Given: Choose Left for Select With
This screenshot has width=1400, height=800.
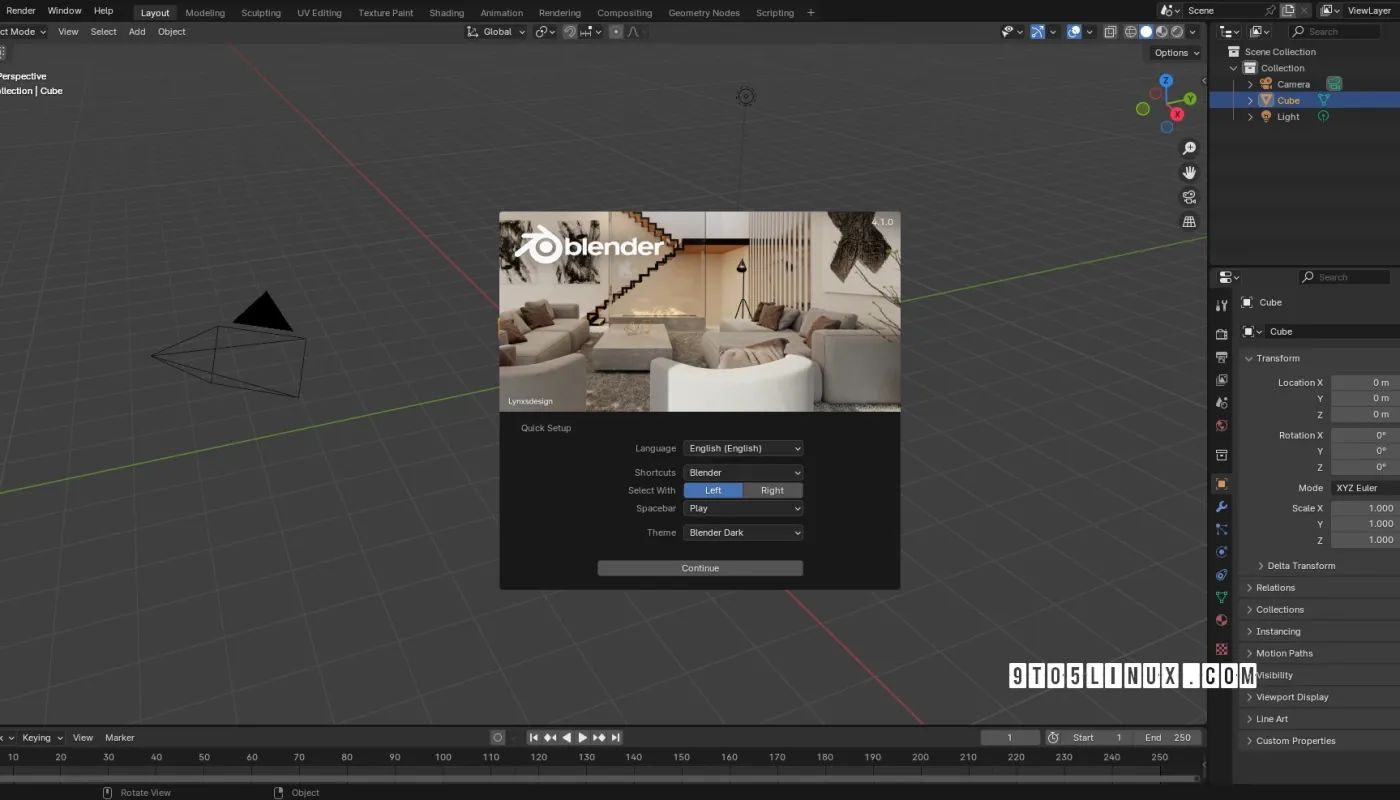Looking at the screenshot, I should (x=713, y=490).
